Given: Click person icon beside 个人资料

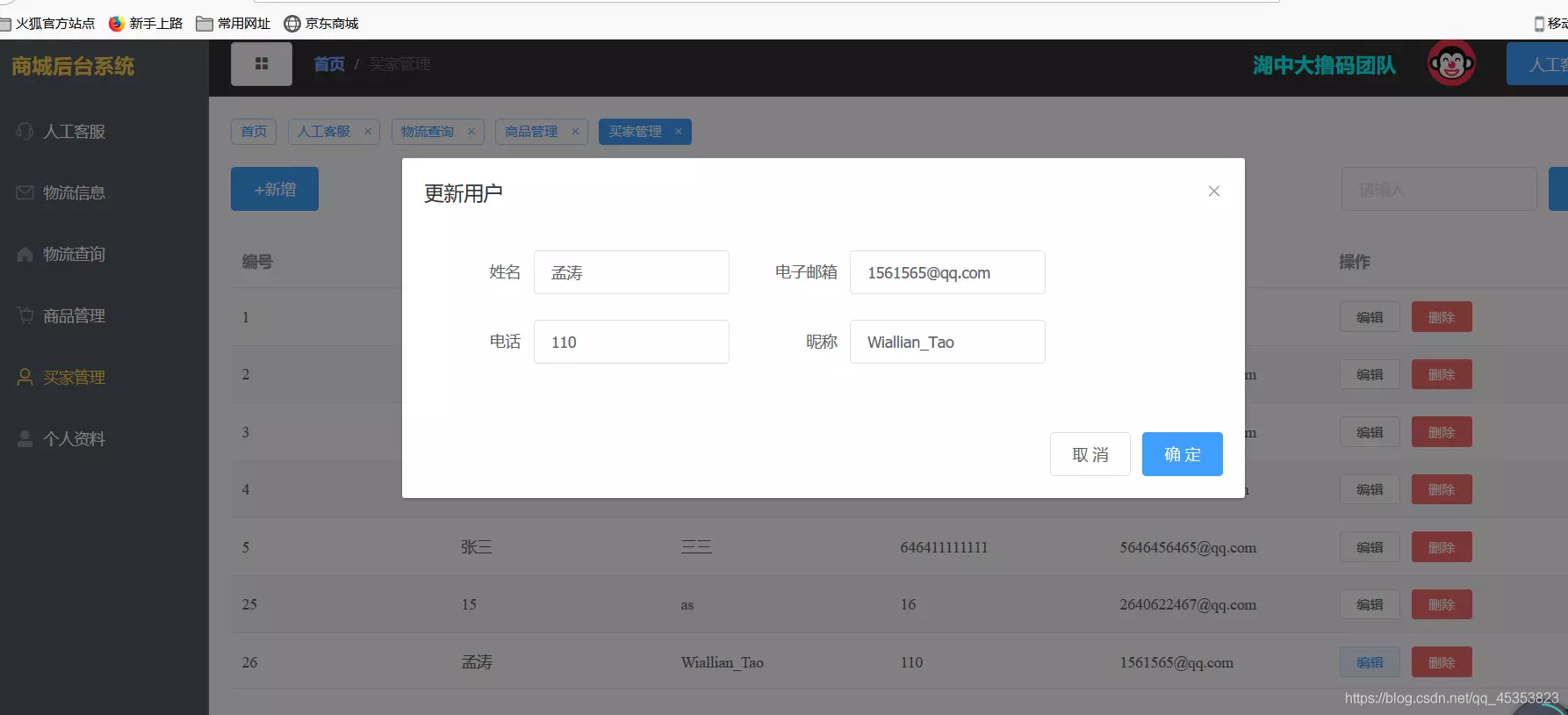Looking at the screenshot, I should [25, 438].
